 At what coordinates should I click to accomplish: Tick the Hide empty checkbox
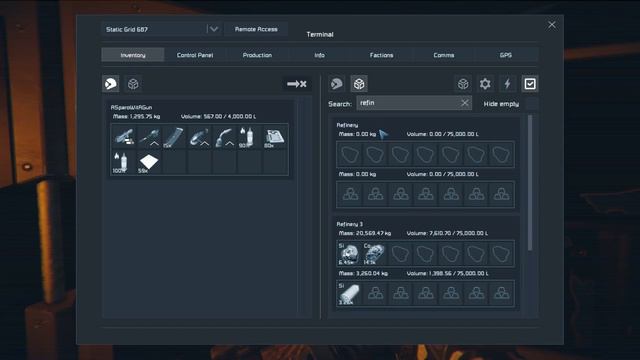(x=531, y=104)
